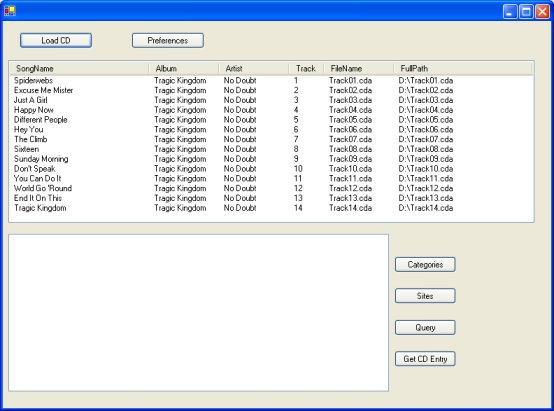
Task: Close the window
Action: [x=542, y=12]
